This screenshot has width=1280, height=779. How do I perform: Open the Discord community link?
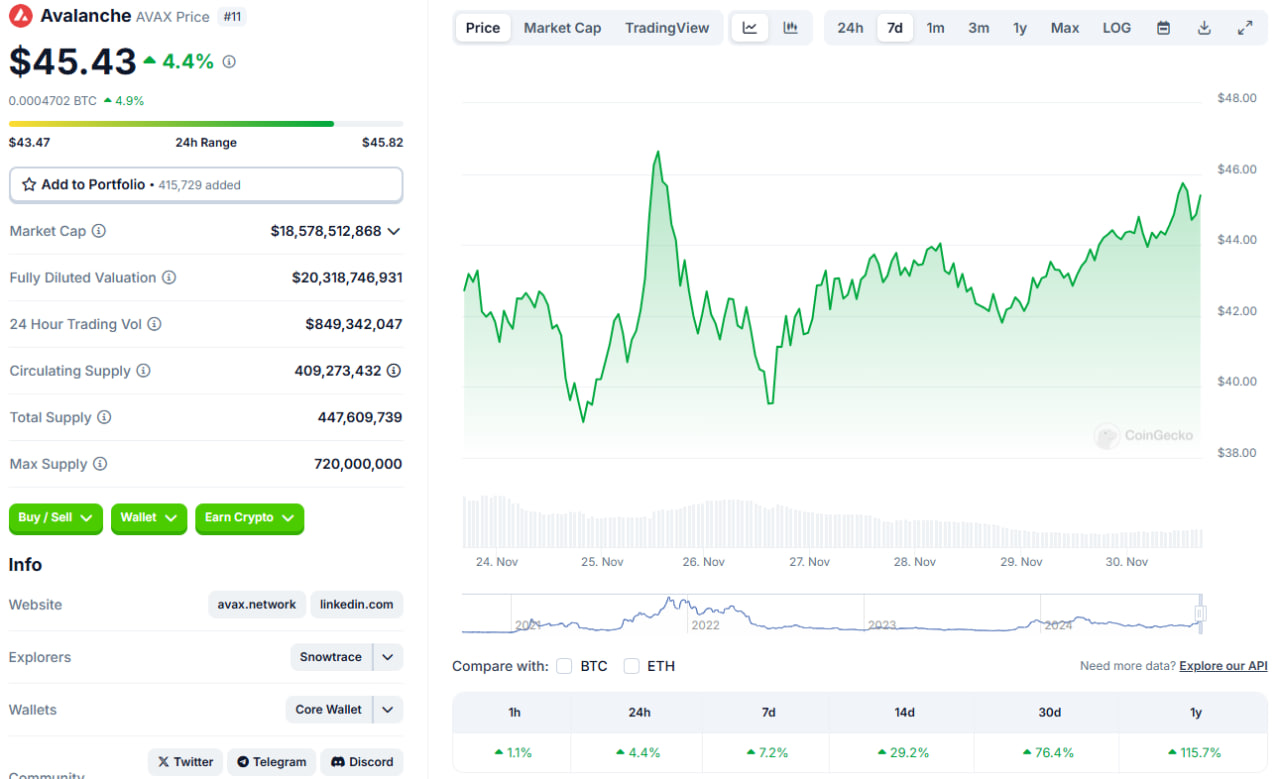tap(362, 762)
